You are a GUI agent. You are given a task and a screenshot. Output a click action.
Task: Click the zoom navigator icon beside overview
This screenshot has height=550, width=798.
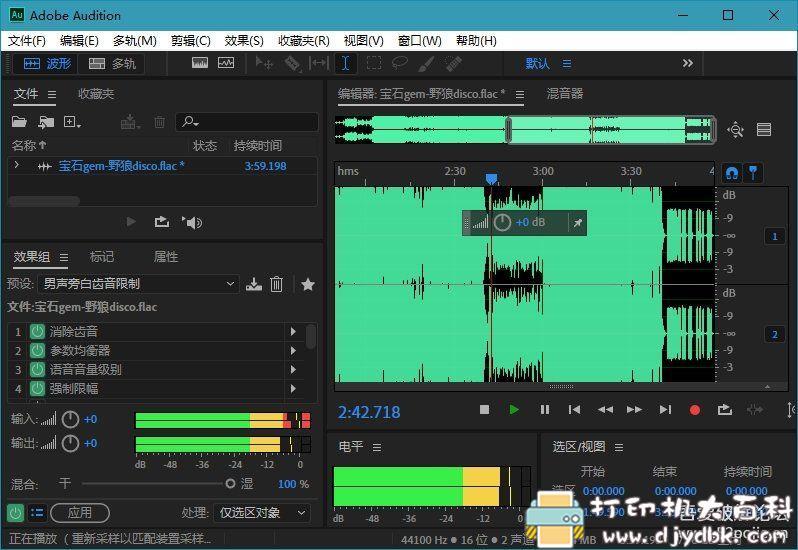(x=736, y=130)
